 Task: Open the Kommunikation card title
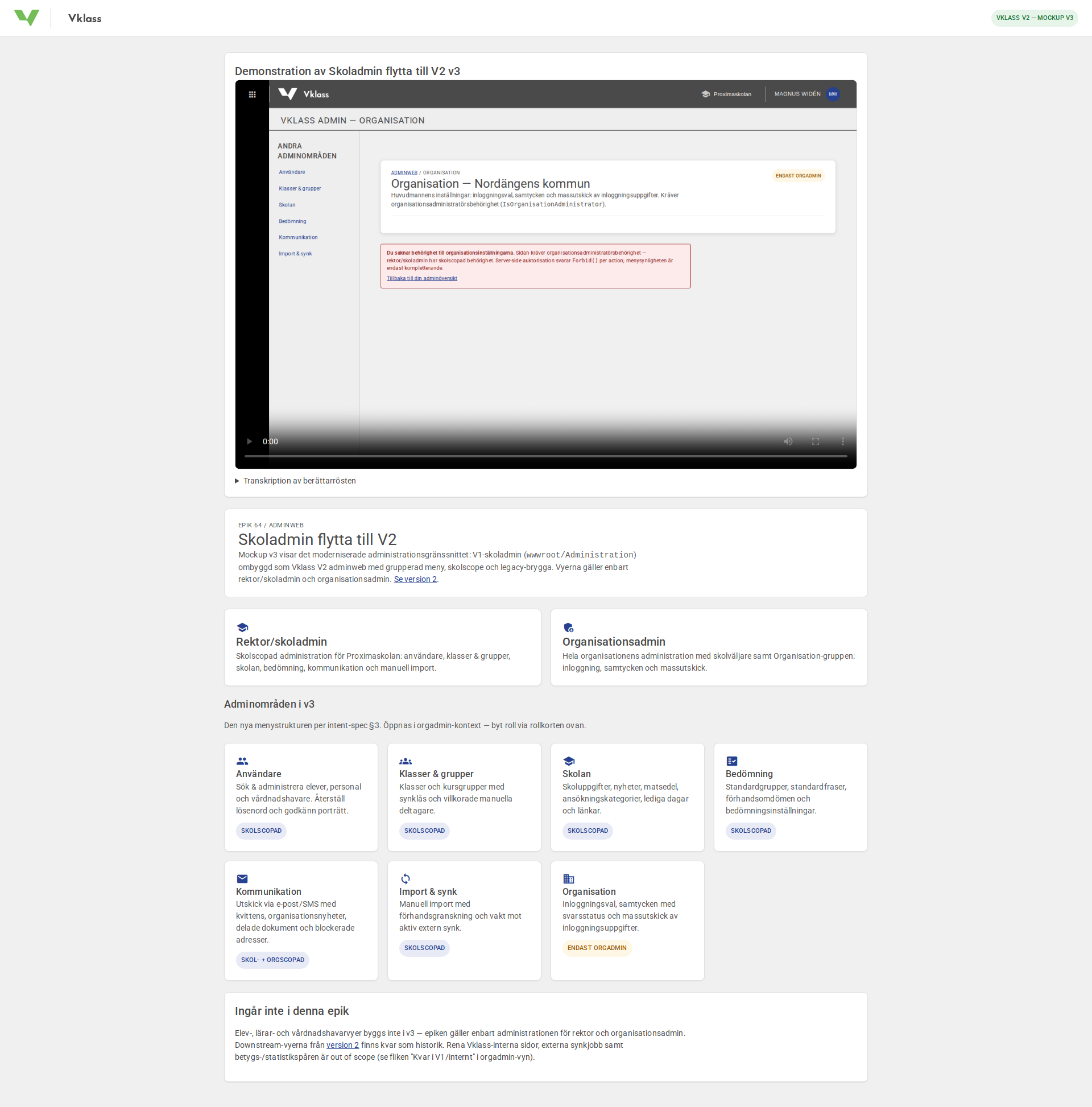click(268, 891)
